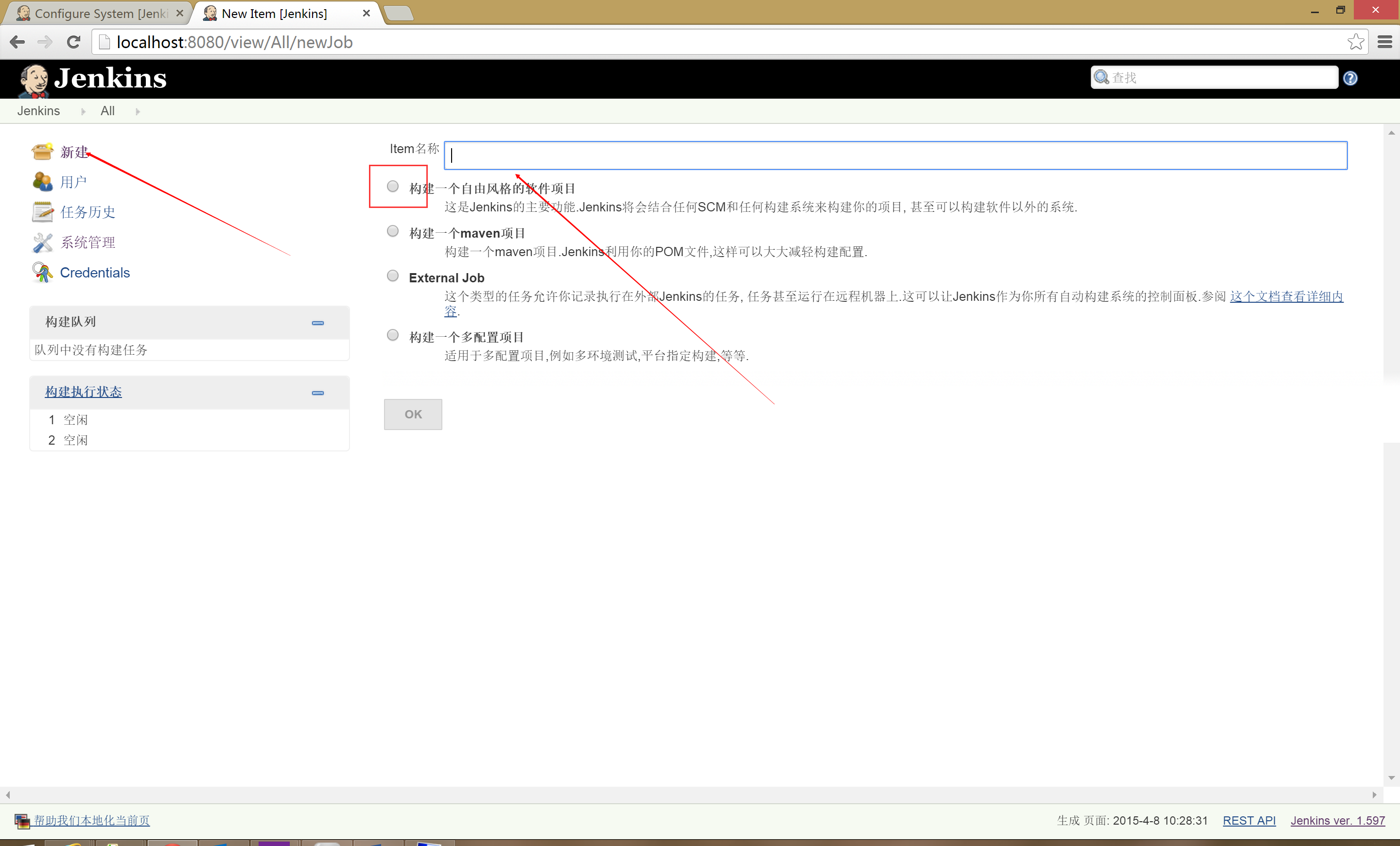Open the 任务历史 link
This screenshot has width=1400, height=846.
(88, 212)
